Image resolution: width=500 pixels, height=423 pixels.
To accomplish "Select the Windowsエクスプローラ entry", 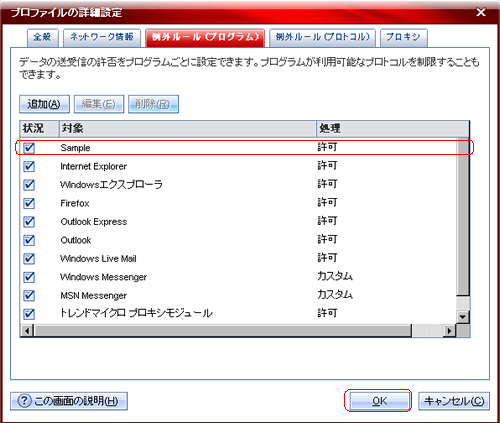I will point(111,185).
